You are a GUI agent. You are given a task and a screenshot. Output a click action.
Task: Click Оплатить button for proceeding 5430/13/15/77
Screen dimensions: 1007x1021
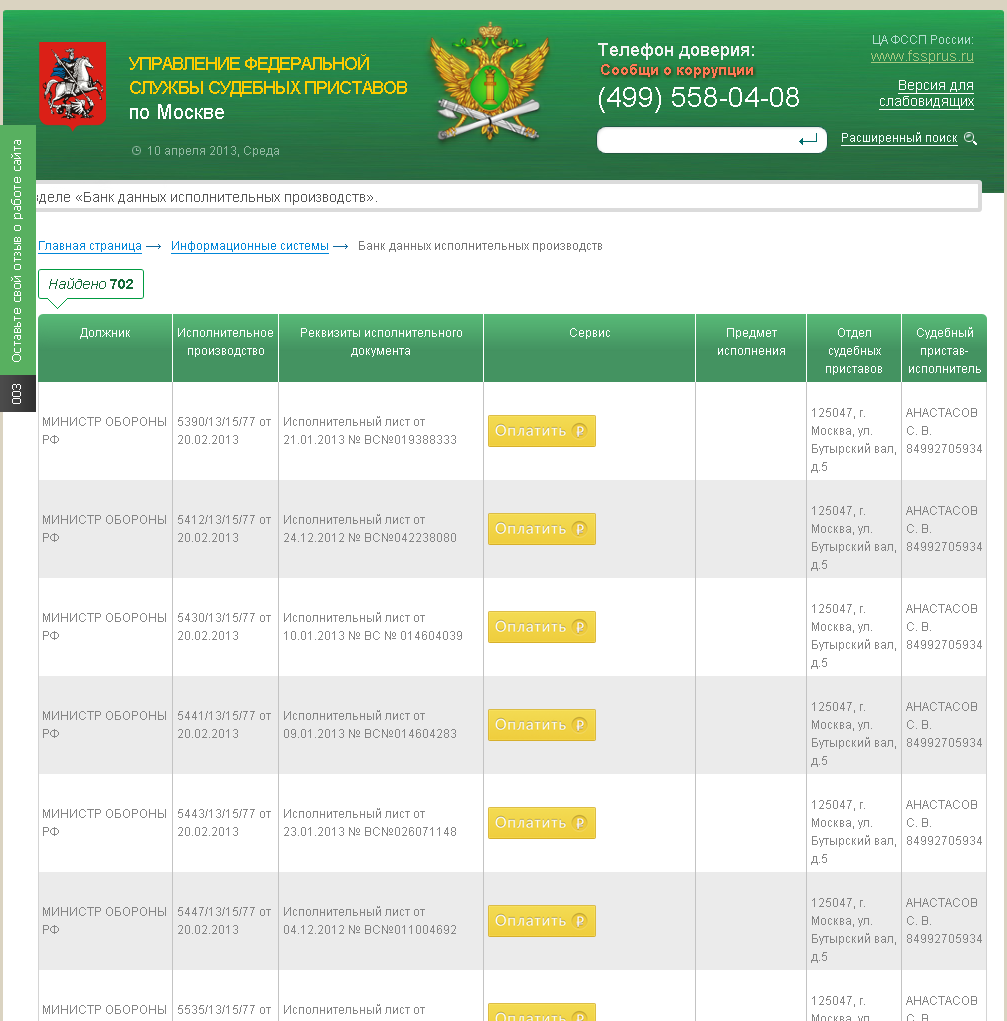[x=541, y=627]
